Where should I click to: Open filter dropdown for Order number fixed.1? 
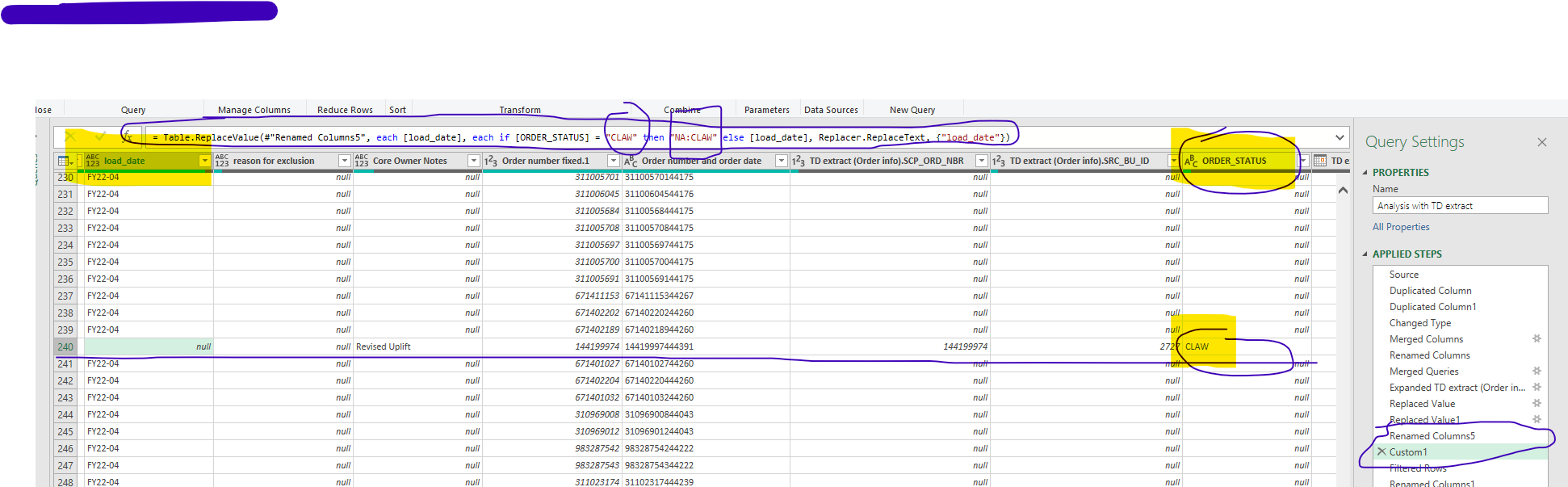point(613,161)
